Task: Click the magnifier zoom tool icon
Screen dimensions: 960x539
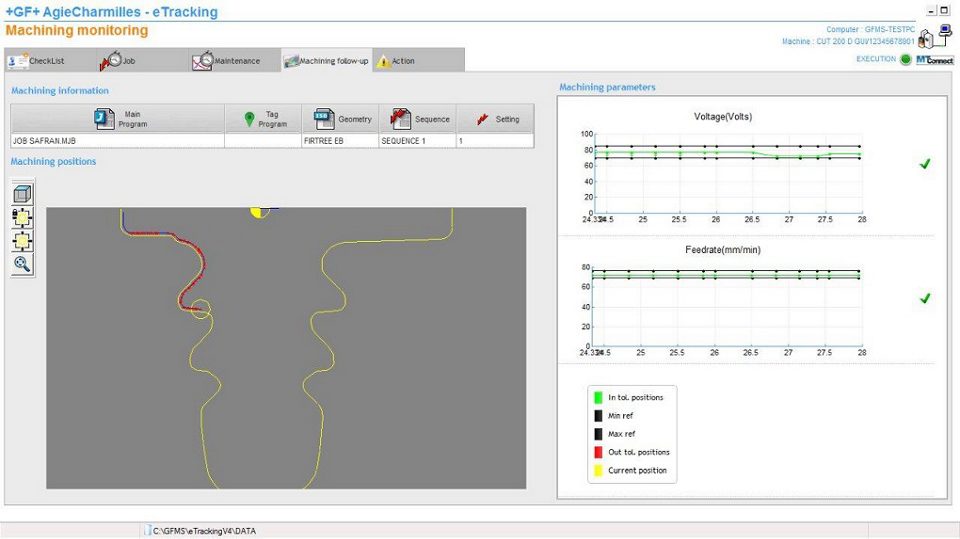Action: 22,264
